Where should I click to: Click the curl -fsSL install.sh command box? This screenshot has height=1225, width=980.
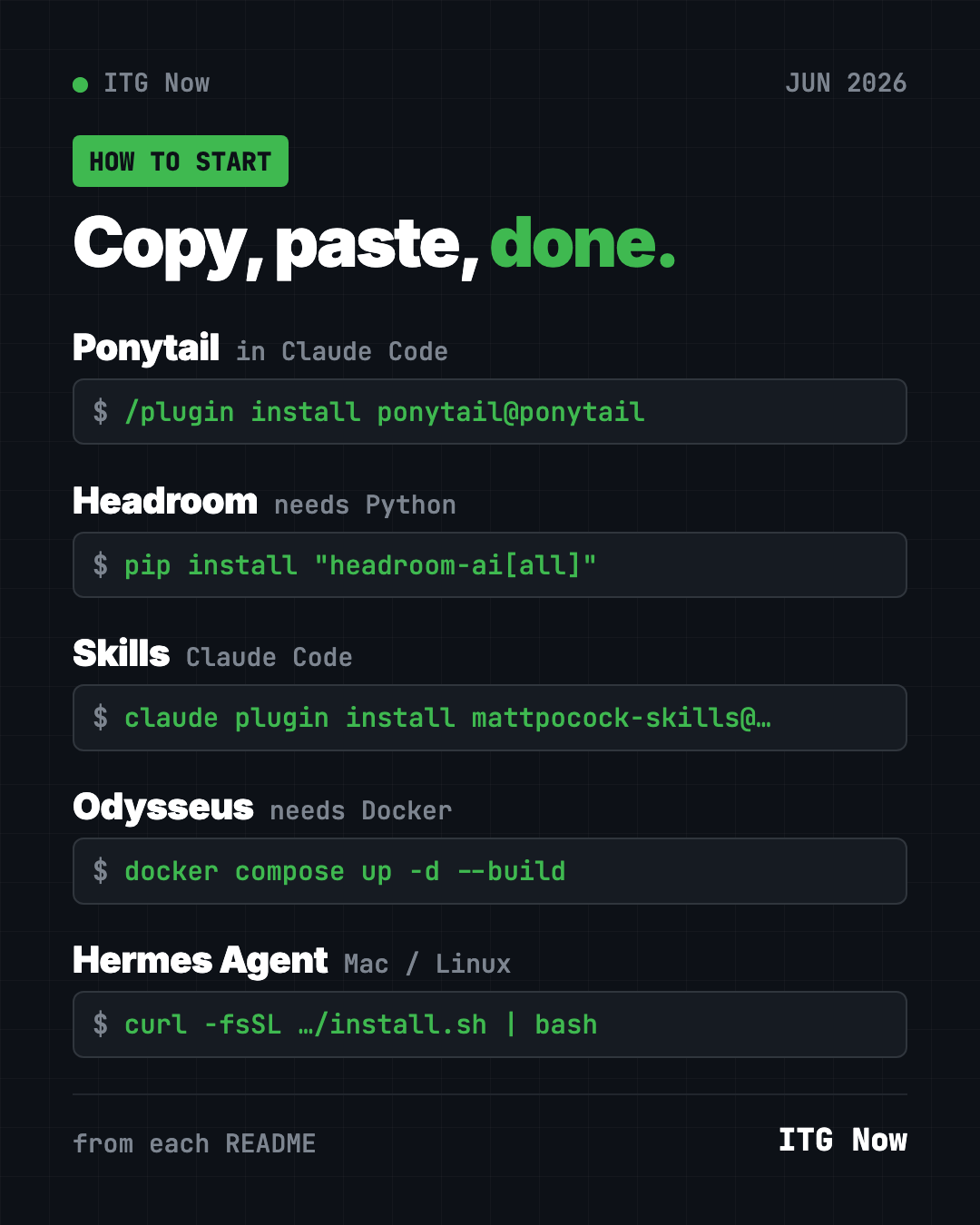click(x=490, y=1024)
